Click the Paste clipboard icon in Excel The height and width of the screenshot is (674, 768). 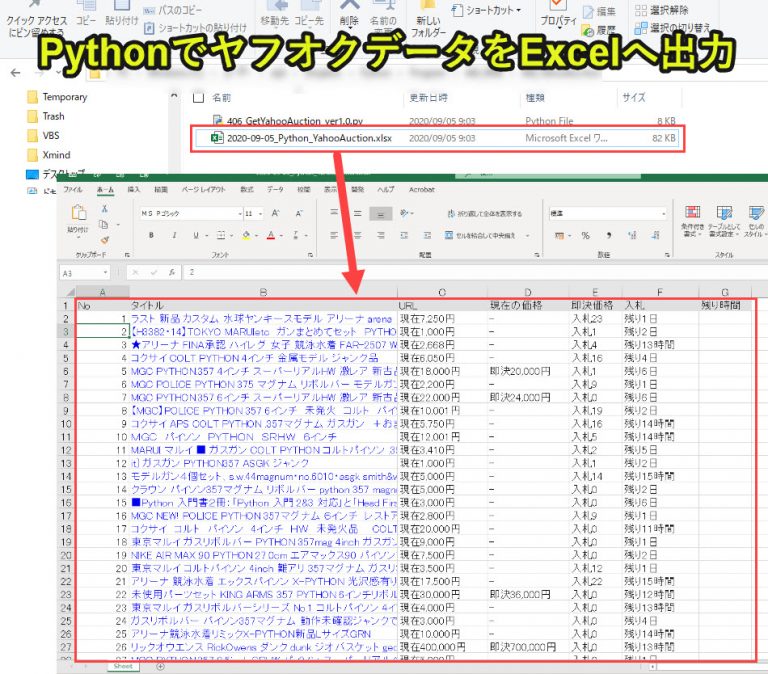tap(78, 214)
